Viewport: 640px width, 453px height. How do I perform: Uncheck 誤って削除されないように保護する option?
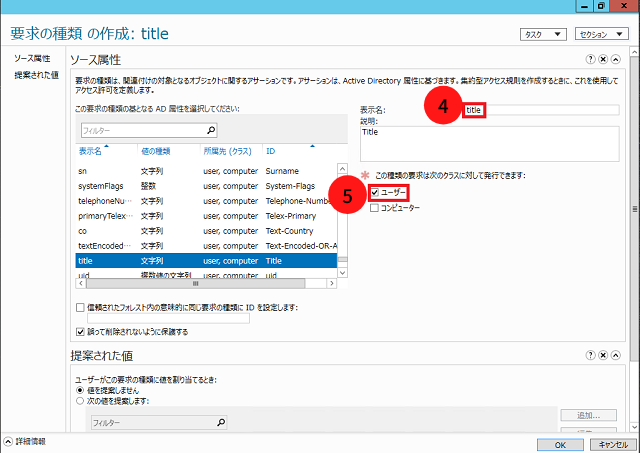tap(81, 331)
